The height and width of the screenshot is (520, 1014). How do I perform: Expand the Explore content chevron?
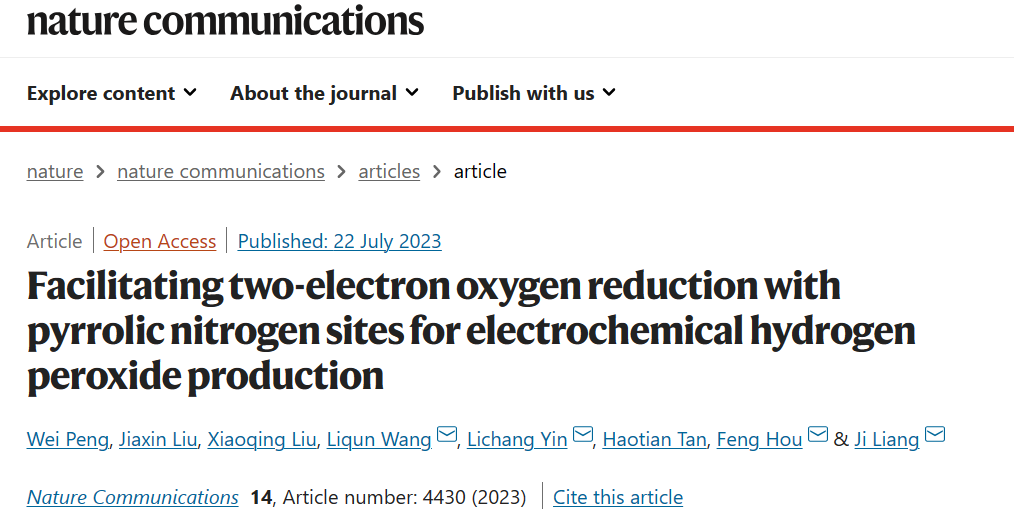[x=190, y=92]
